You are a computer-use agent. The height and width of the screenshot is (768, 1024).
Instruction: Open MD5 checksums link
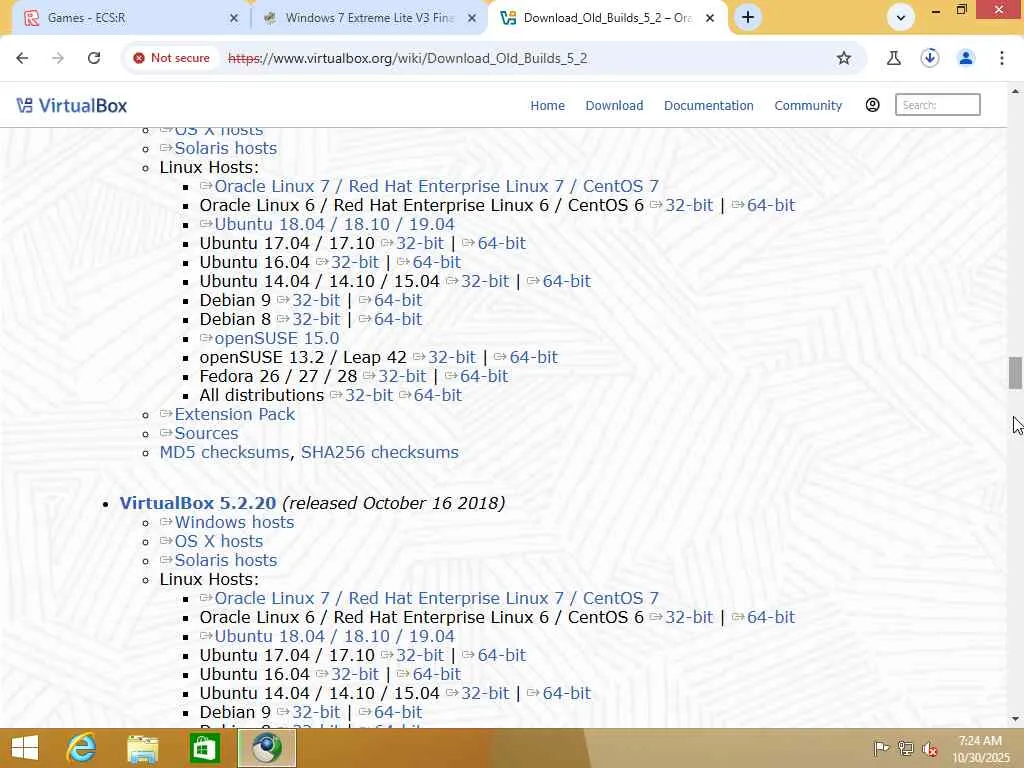pos(224,452)
